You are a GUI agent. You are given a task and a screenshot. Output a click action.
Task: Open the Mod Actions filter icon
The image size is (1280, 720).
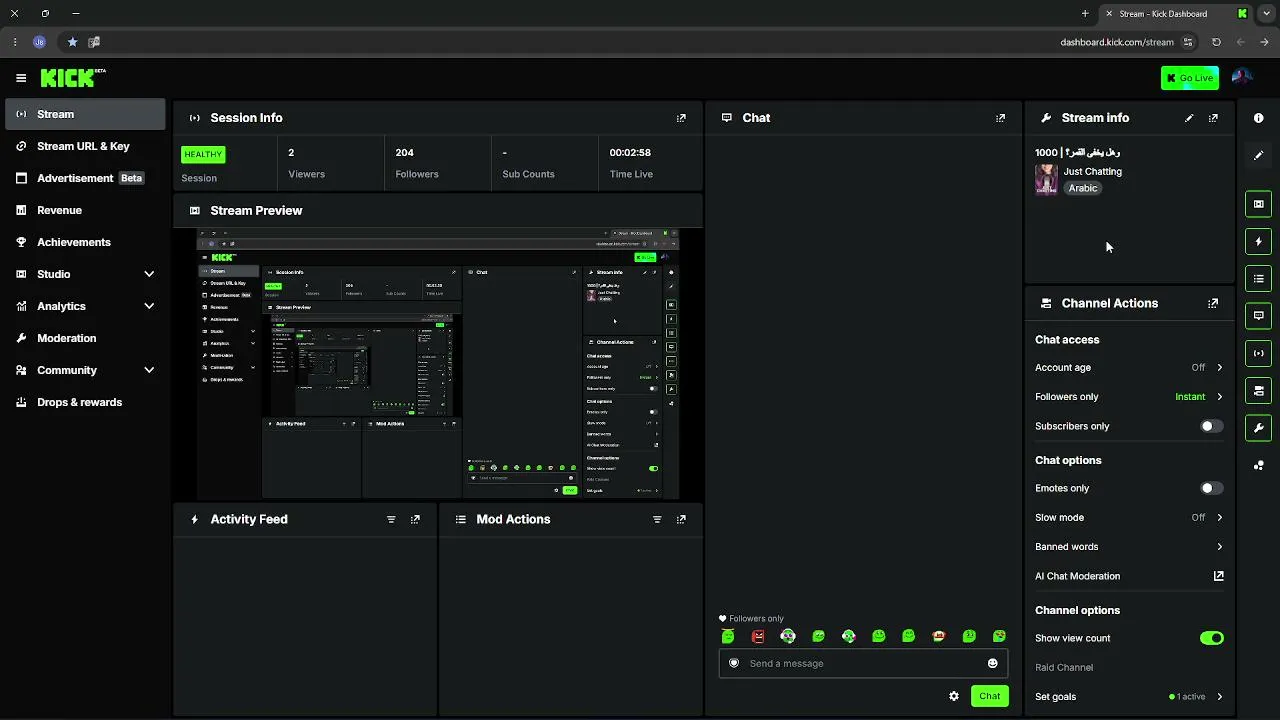[657, 519]
